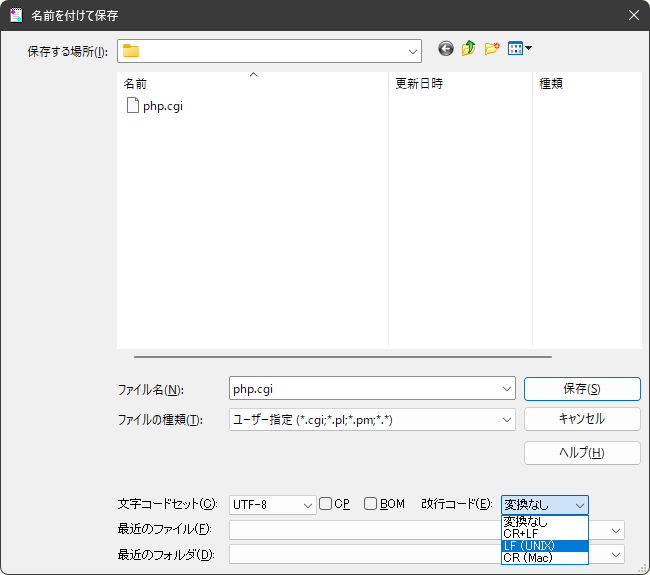This screenshot has height=575, width=650.
Task: Select LF (UNIX) newline option
Action: coord(545,546)
